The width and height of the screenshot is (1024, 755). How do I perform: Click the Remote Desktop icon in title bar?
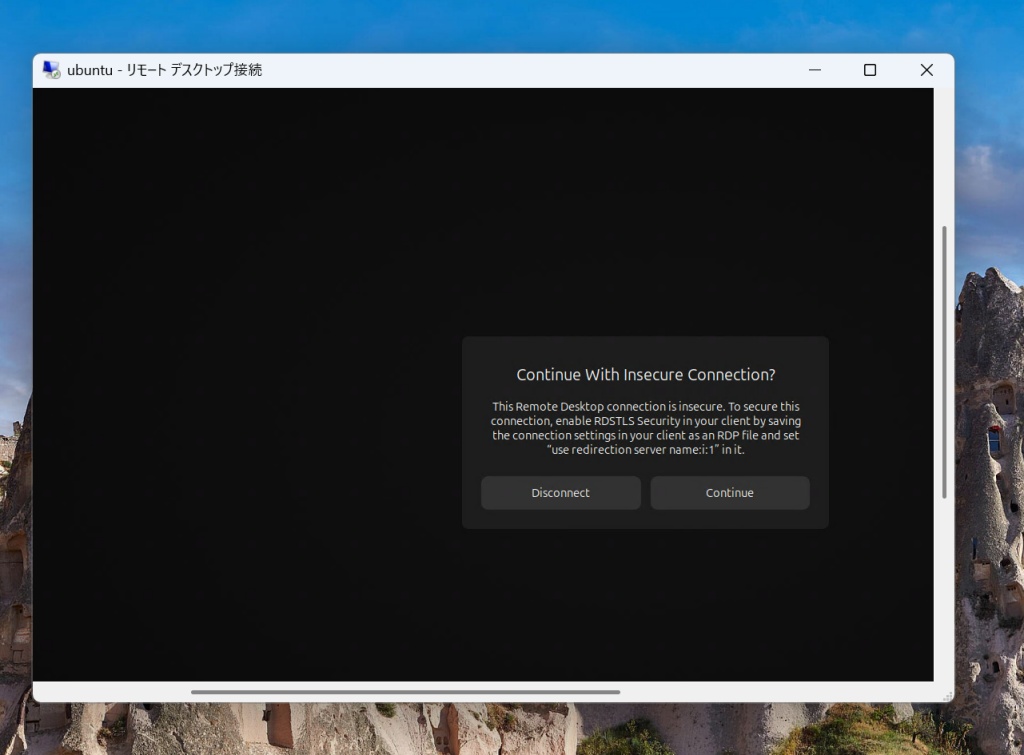51,70
